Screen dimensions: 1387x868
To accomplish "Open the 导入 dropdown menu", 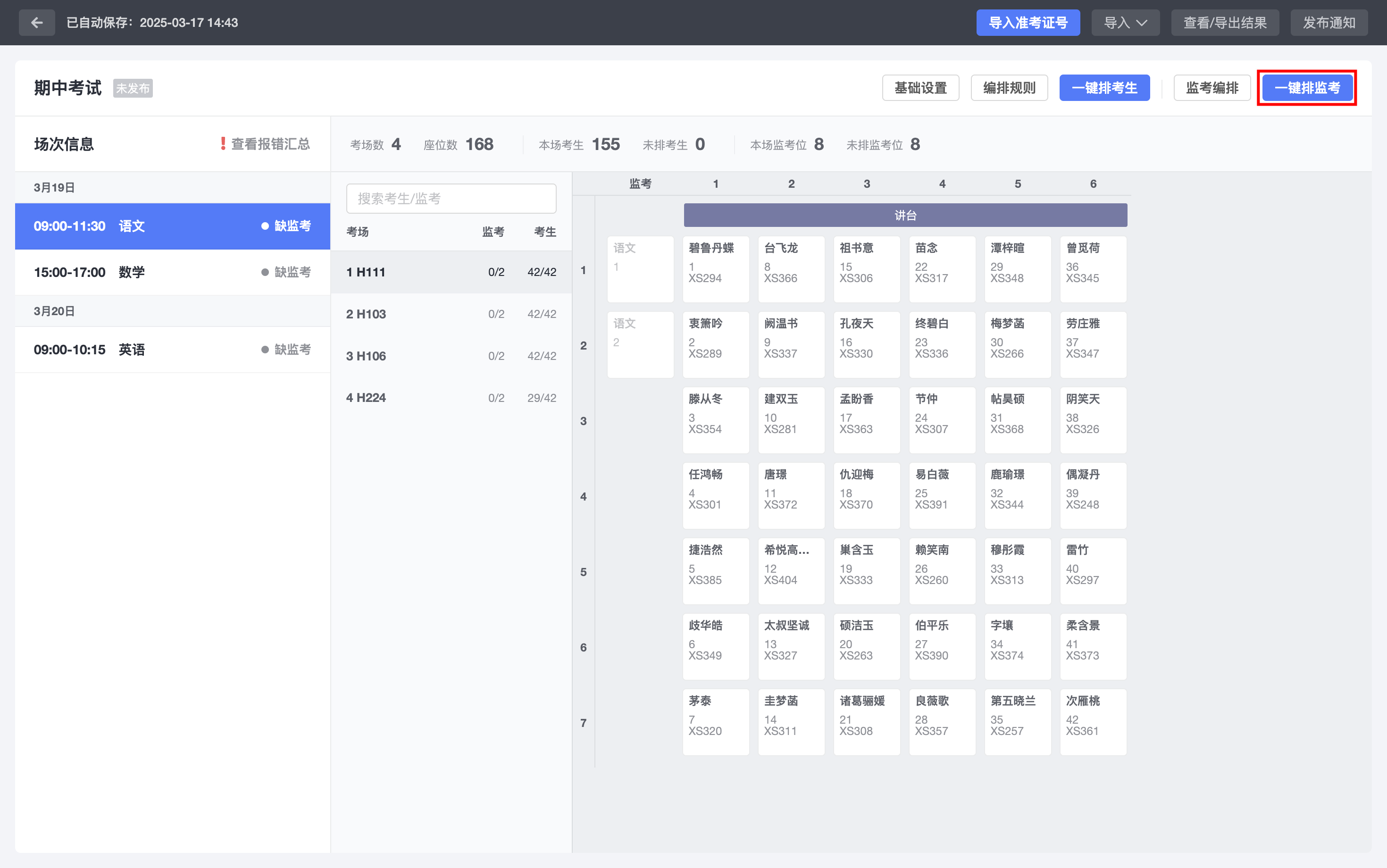I will tap(1125, 22).
